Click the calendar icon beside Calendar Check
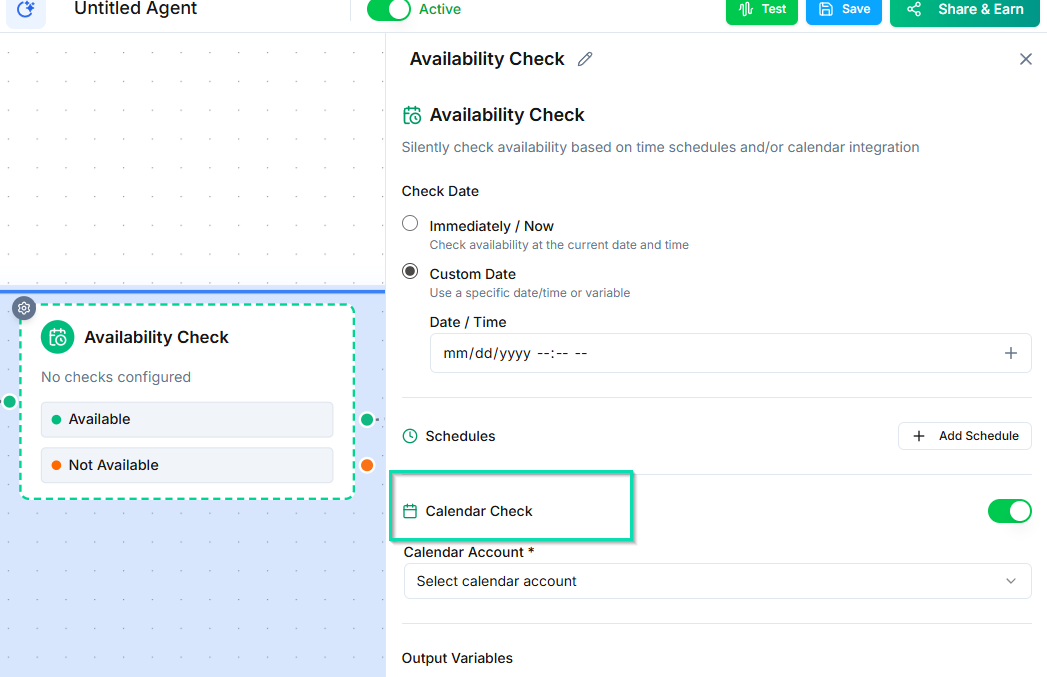The width and height of the screenshot is (1047, 677). point(410,511)
